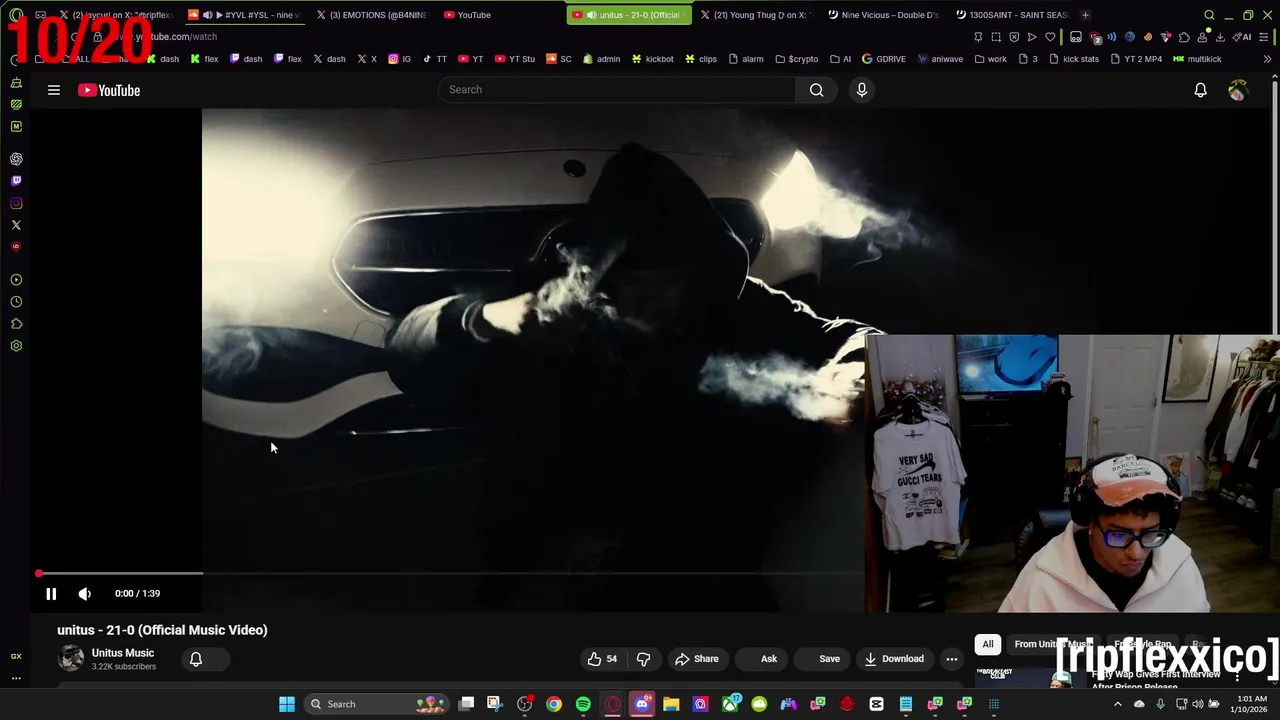Click the YouTube search magnifier button
The width and height of the screenshot is (1280, 720).
[817, 90]
